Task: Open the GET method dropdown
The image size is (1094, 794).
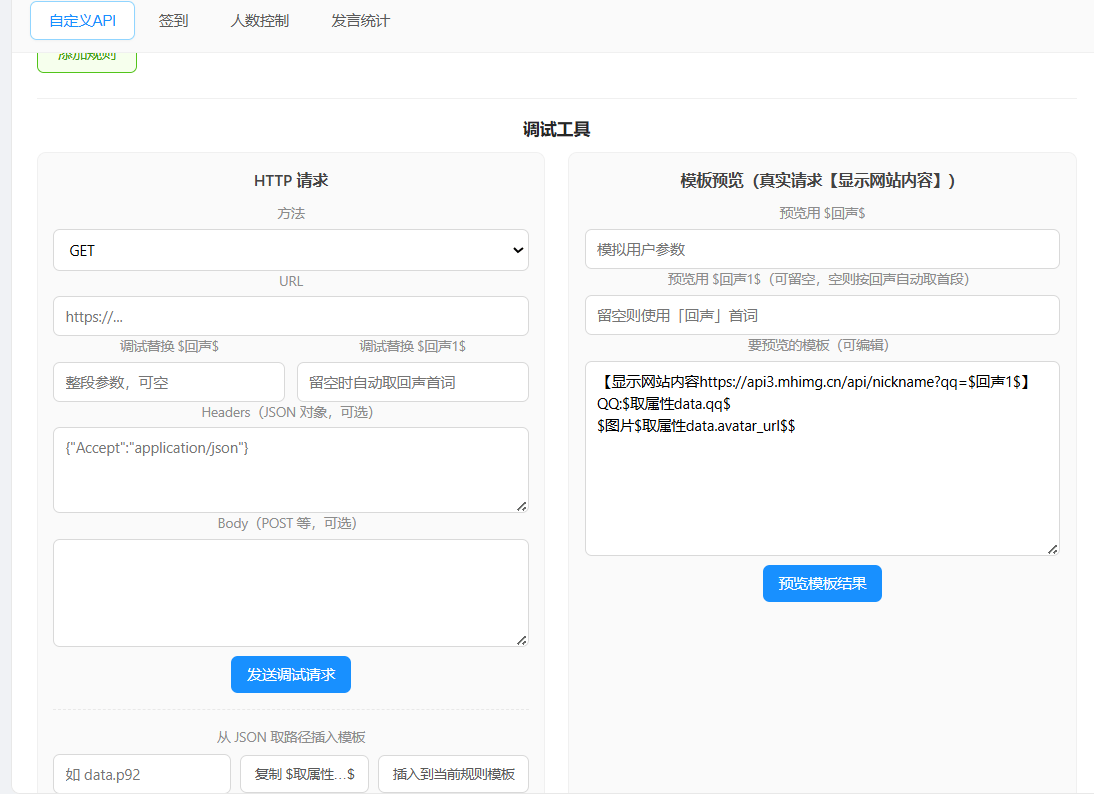Action: pos(291,250)
